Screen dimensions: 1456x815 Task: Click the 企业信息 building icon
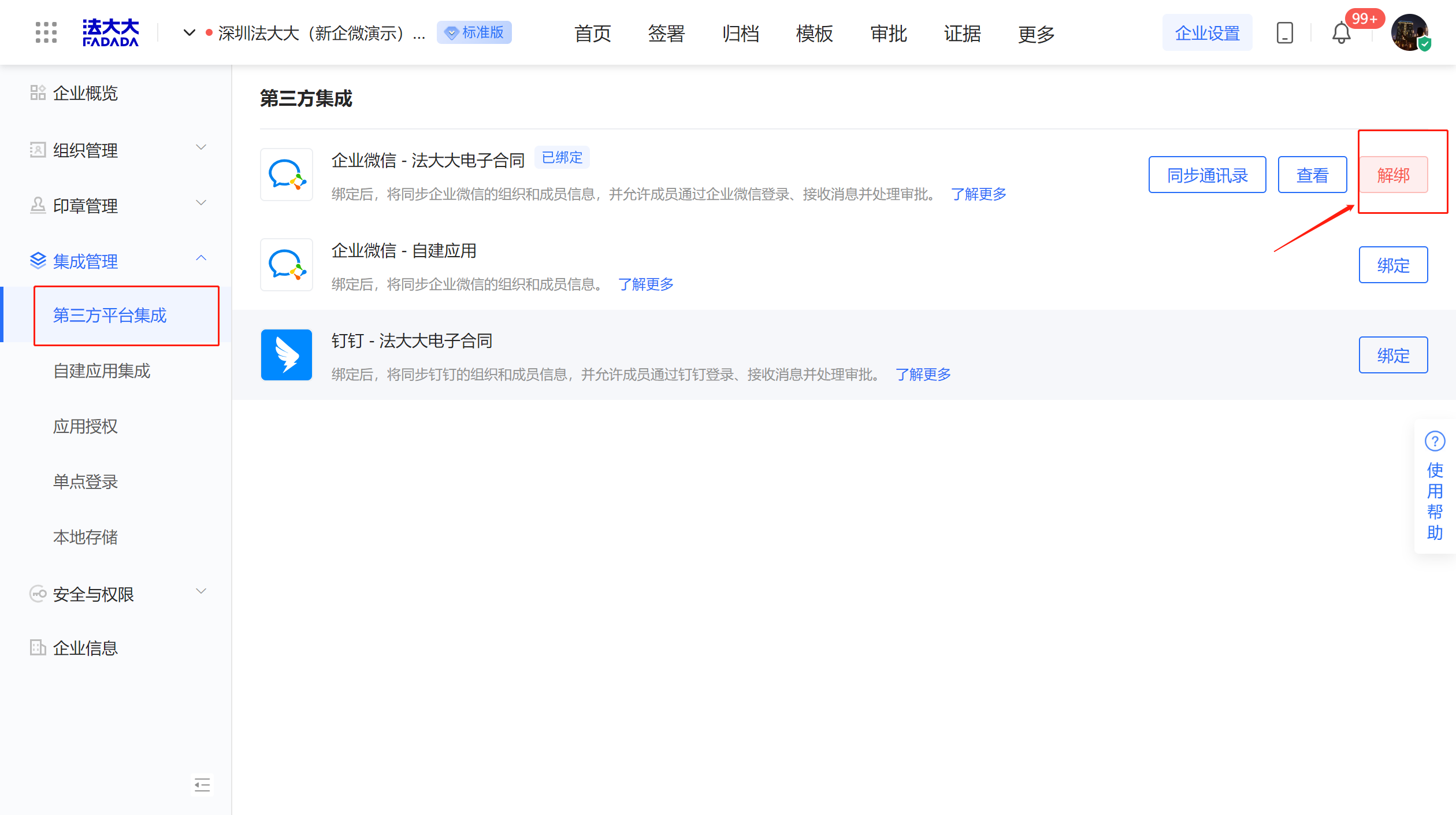(38, 647)
